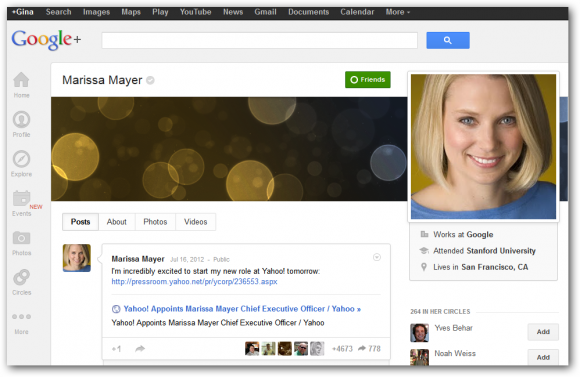
Task: Click Marissa Mayer author name on post
Action: pos(138,259)
